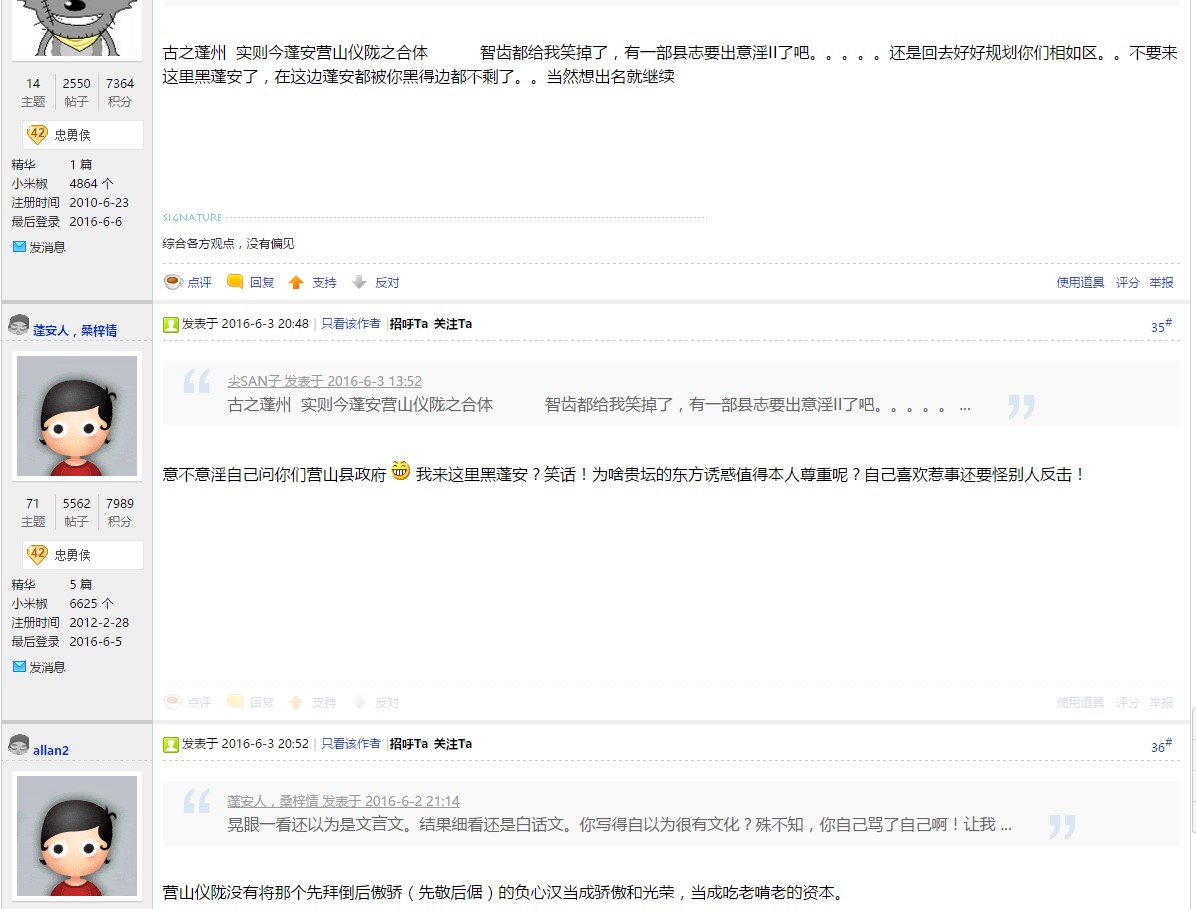1196x909 pixels.
Task: Click the 点评 comment icon under the first post
Action: [x=173, y=282]
